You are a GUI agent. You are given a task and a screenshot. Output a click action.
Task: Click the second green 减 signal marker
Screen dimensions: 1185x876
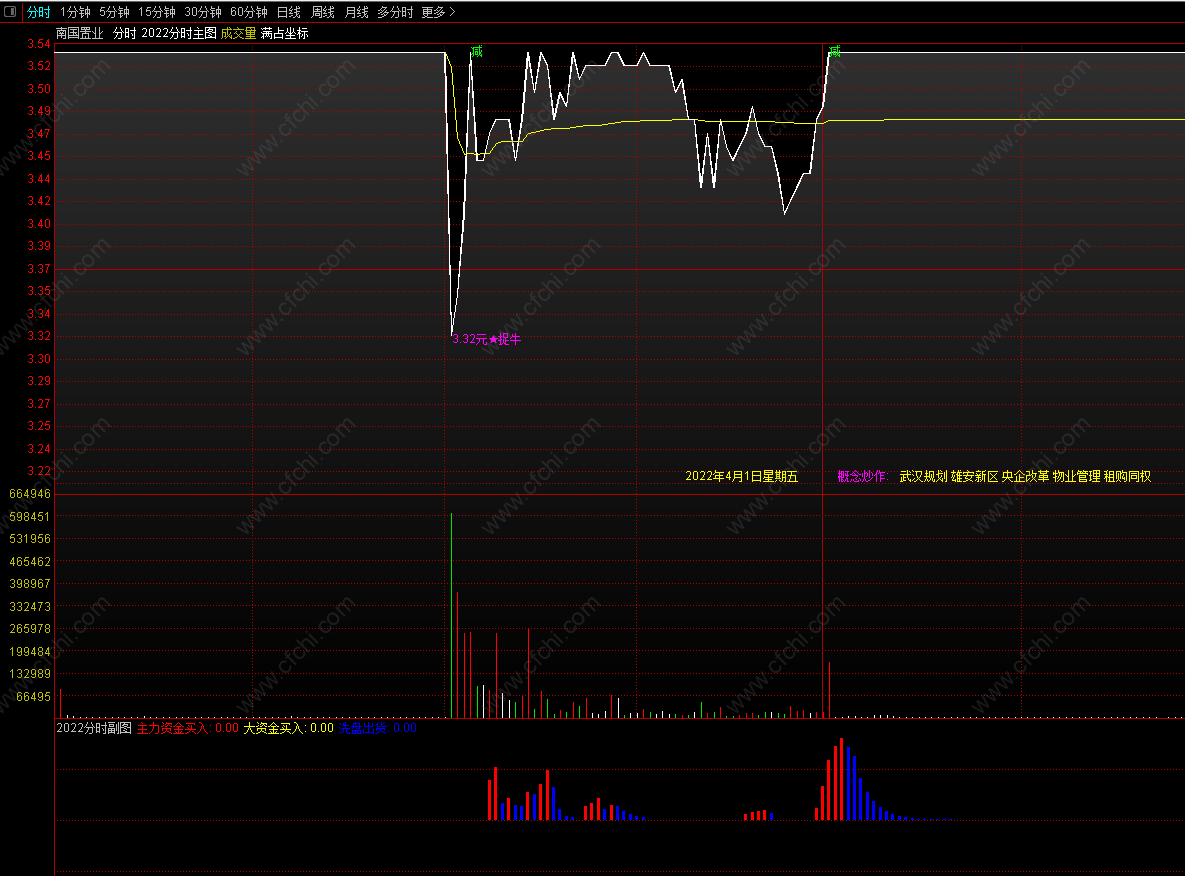[x=834, y=51]
